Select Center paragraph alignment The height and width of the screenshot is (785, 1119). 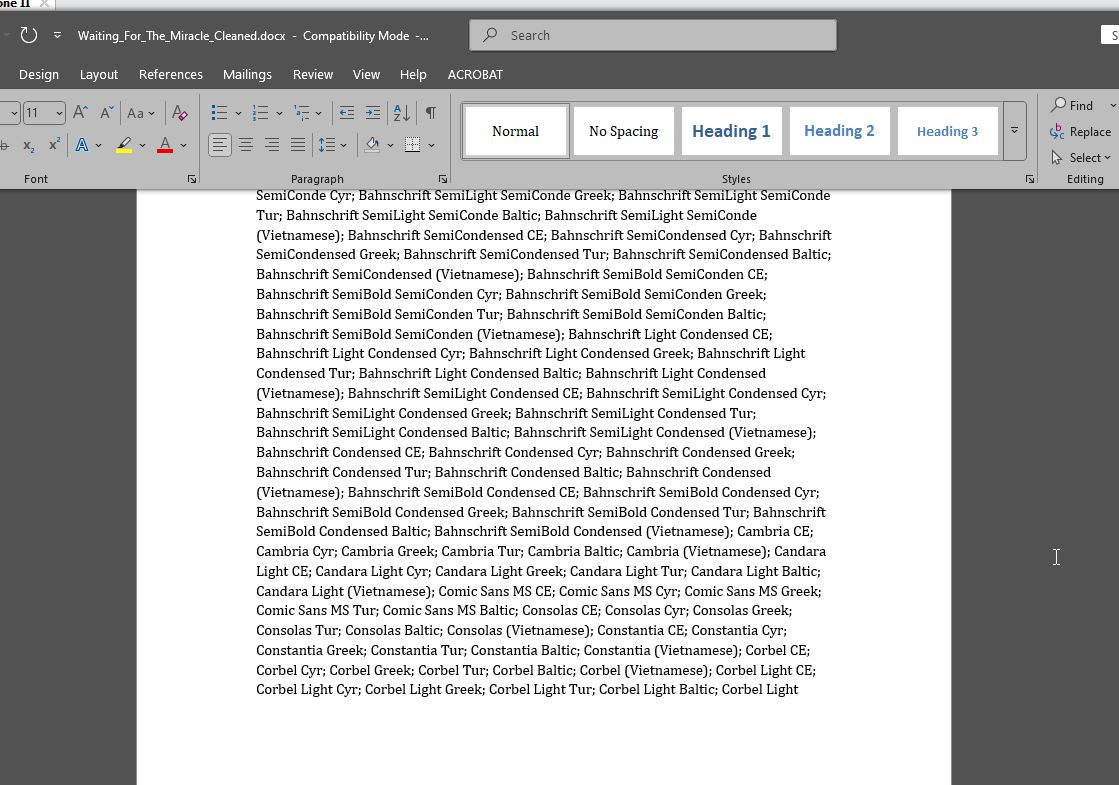point(246,146)
